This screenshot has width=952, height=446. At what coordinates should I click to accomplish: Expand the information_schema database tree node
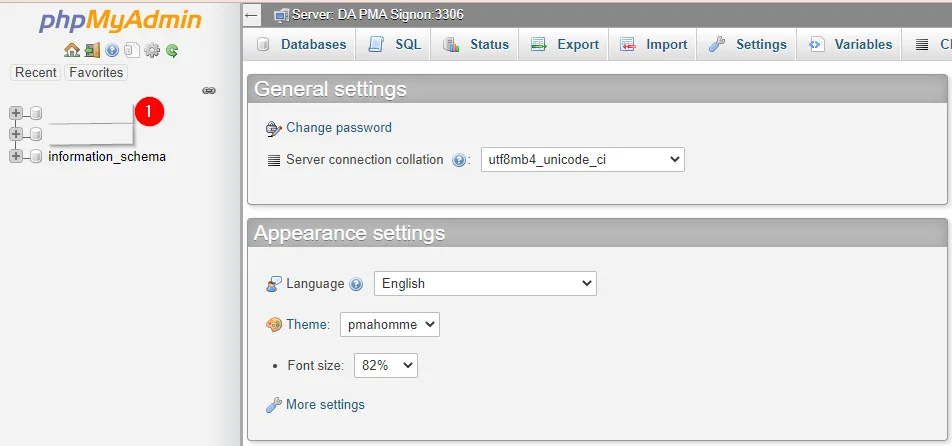16,157
